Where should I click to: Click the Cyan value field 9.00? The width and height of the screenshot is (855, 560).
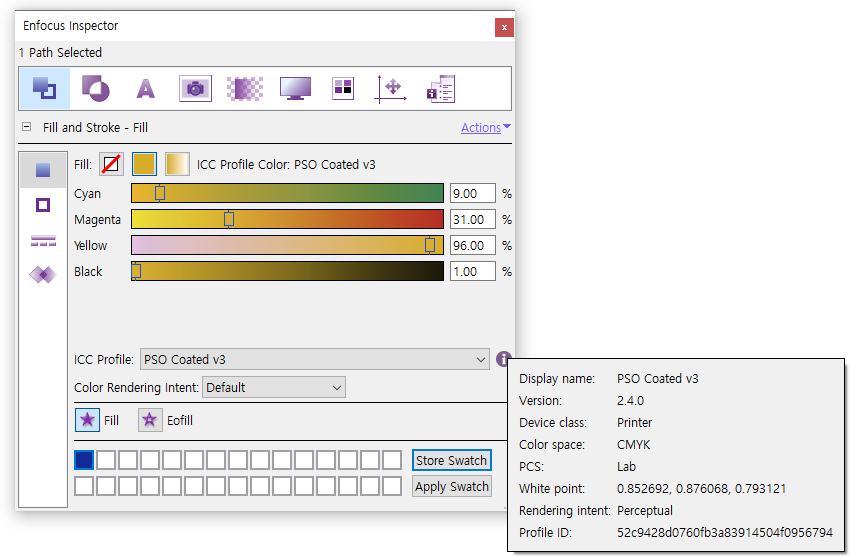pos(473,194)
